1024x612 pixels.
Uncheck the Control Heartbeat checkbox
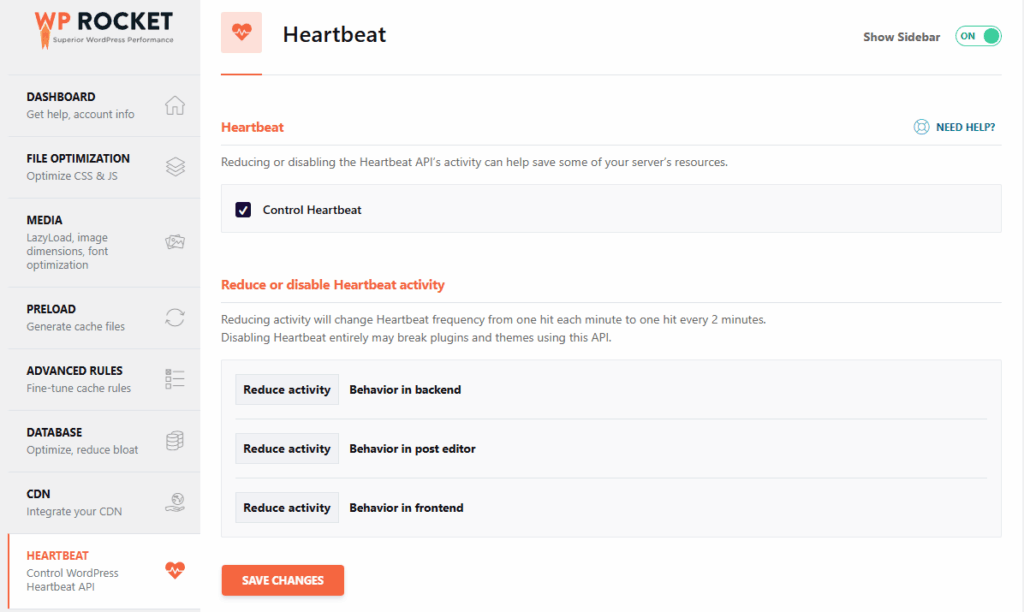click(x=243, y=210)
